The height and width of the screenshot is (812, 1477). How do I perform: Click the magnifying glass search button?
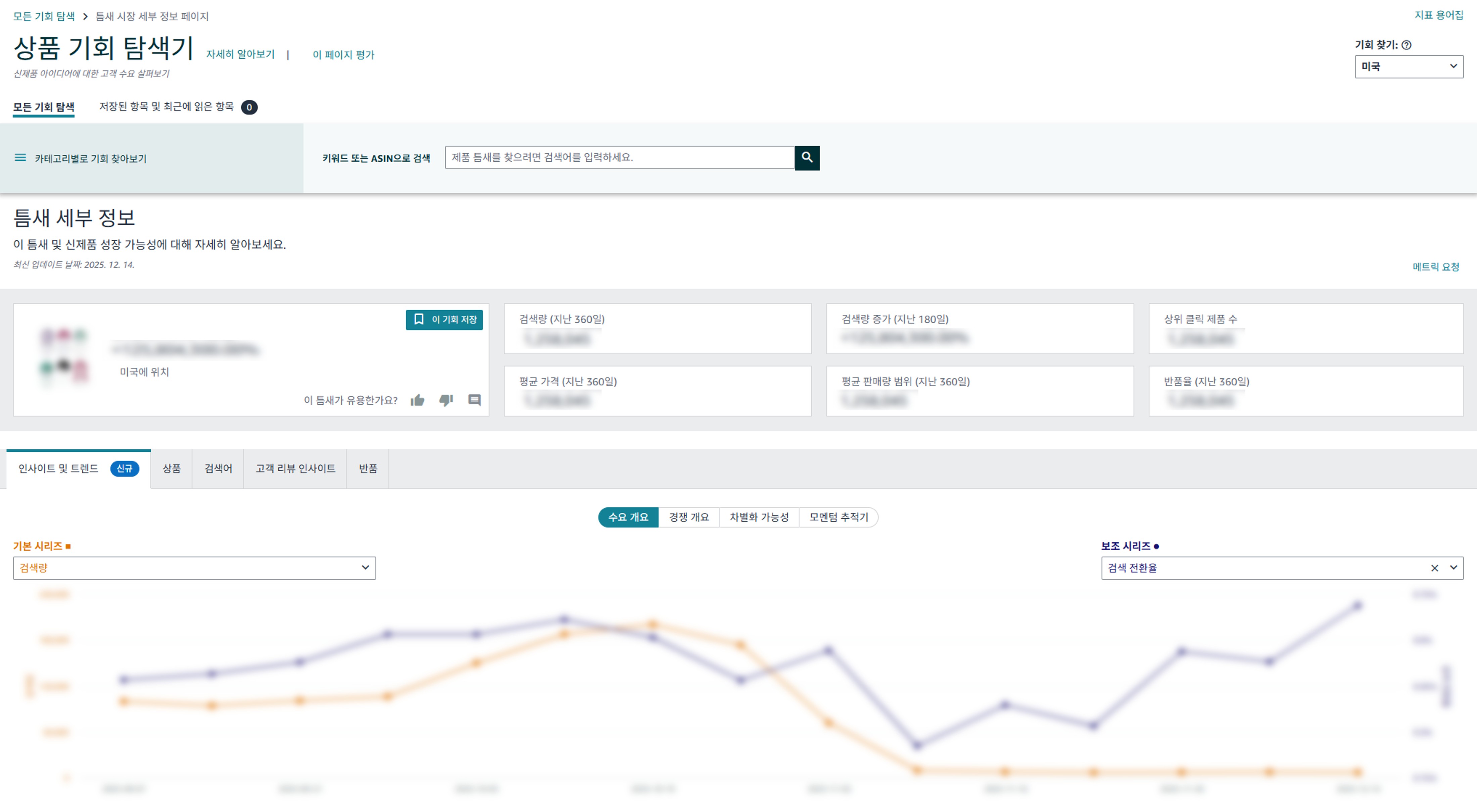807,158
